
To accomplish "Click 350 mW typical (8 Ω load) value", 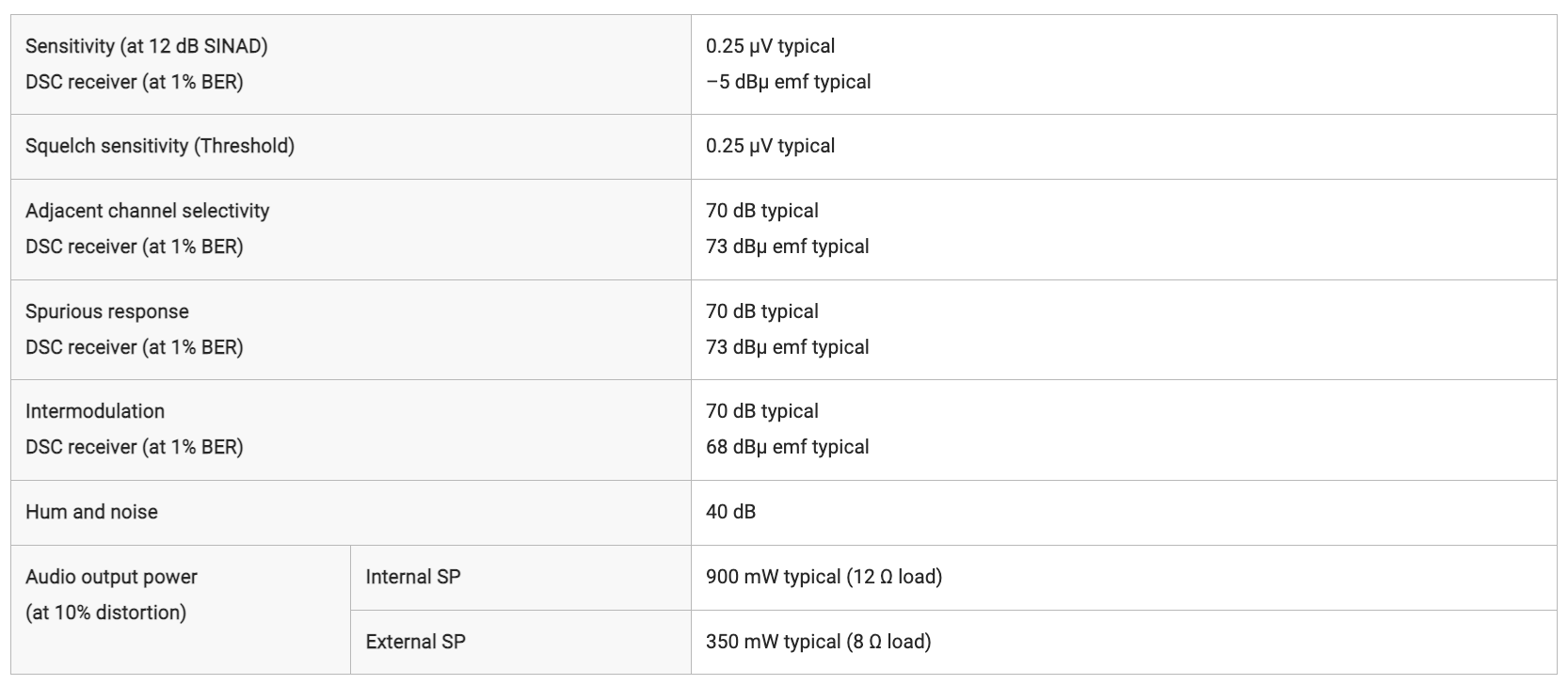I will tap(819, 642).
